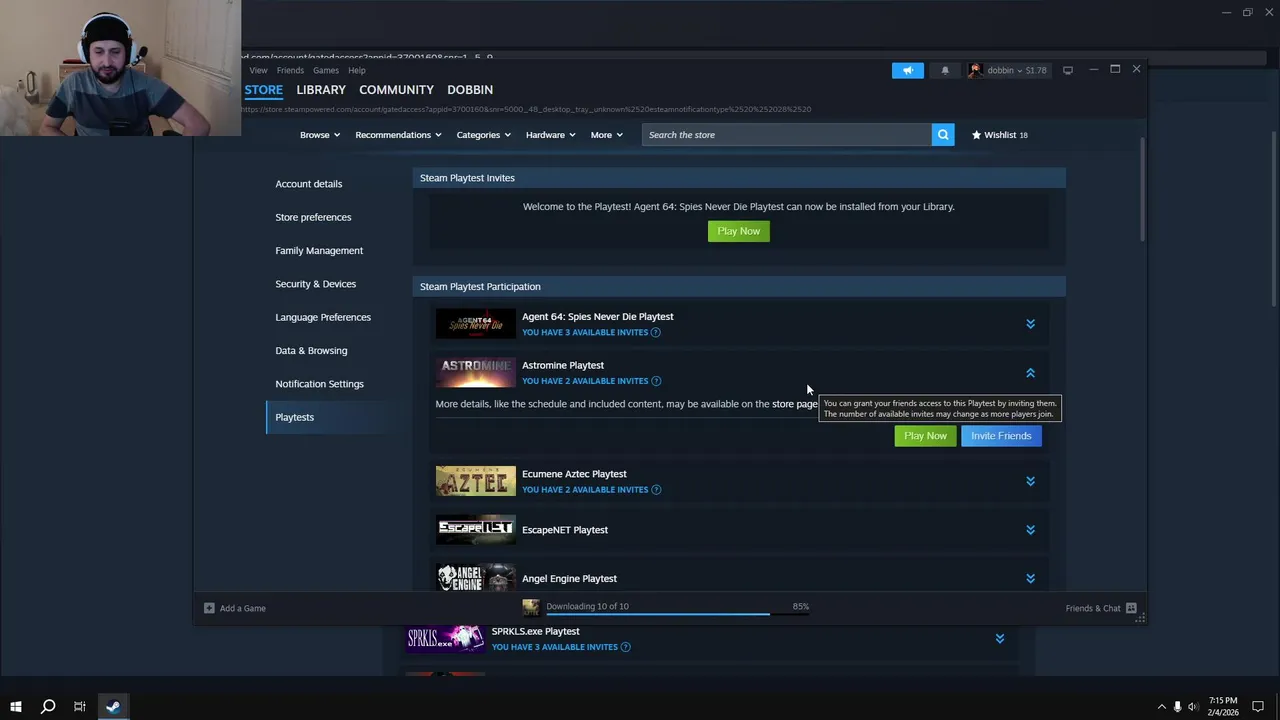This screenshot has width=1280, height=720.
Task: Switch to the COMMUNITY tab
Action: 396,90
